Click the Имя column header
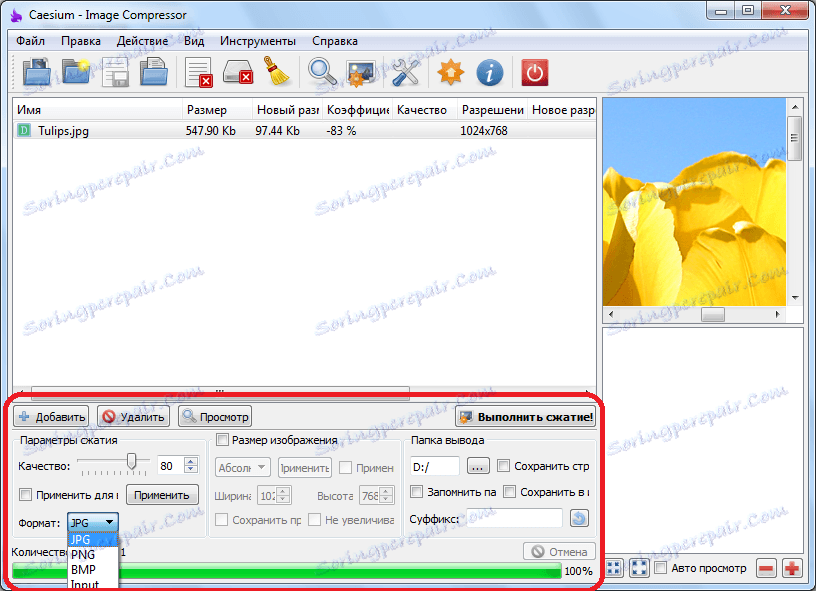 (x=98, y=110)
